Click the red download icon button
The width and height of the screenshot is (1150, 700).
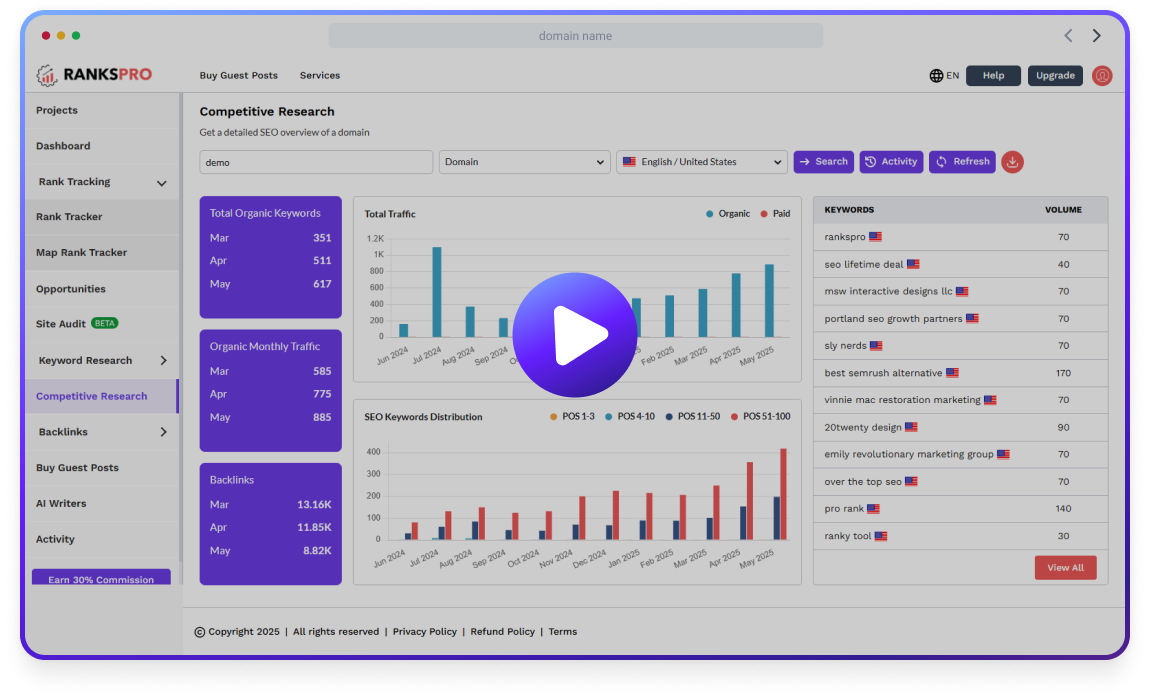1012,162
